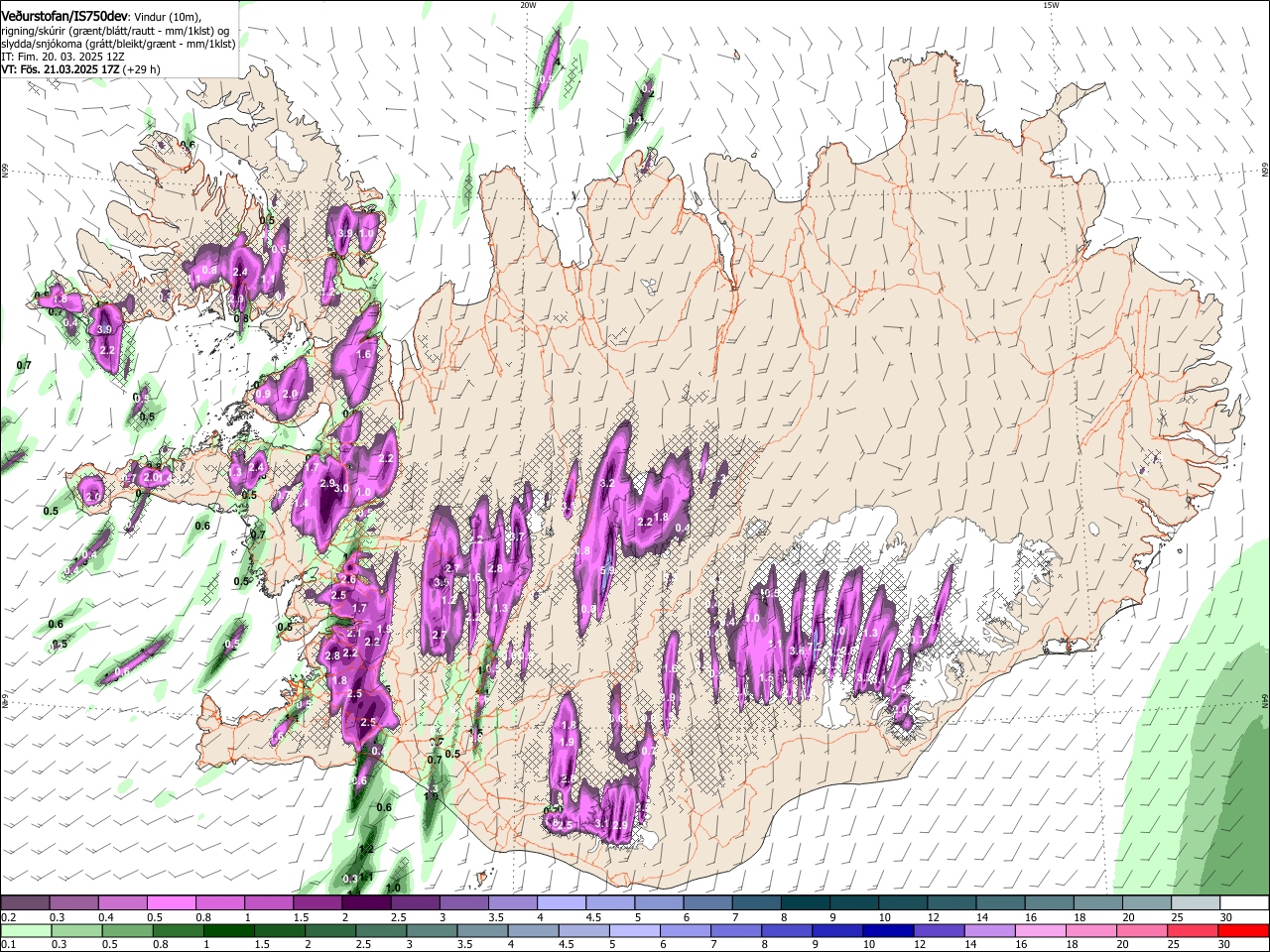
Task: Click the light blue 4 upper-row legend swatch
Action: [562, 903]
